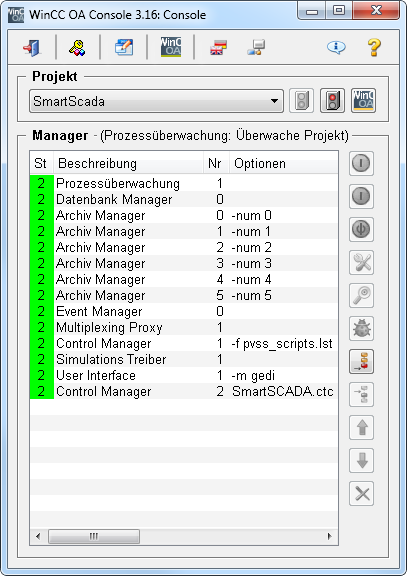Open help via the question mark icon
Viewport: 407px width, 576px height.
(374, 47)
